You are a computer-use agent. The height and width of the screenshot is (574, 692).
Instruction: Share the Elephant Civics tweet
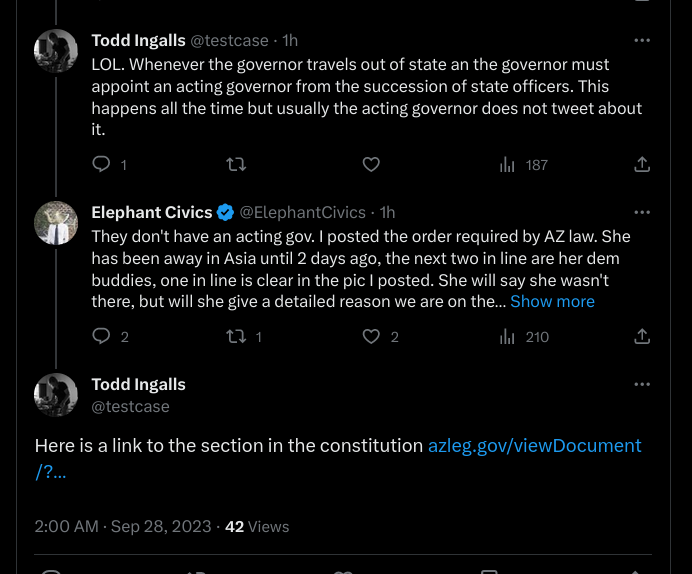click(642, 337)
